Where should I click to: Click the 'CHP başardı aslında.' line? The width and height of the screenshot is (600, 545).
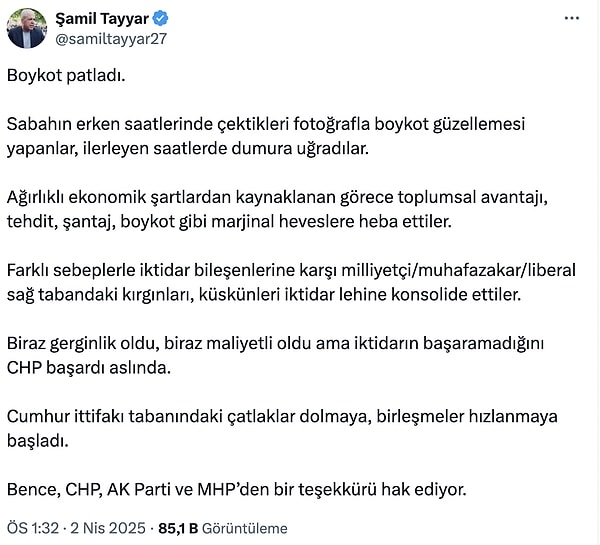(x=89, y=367)
